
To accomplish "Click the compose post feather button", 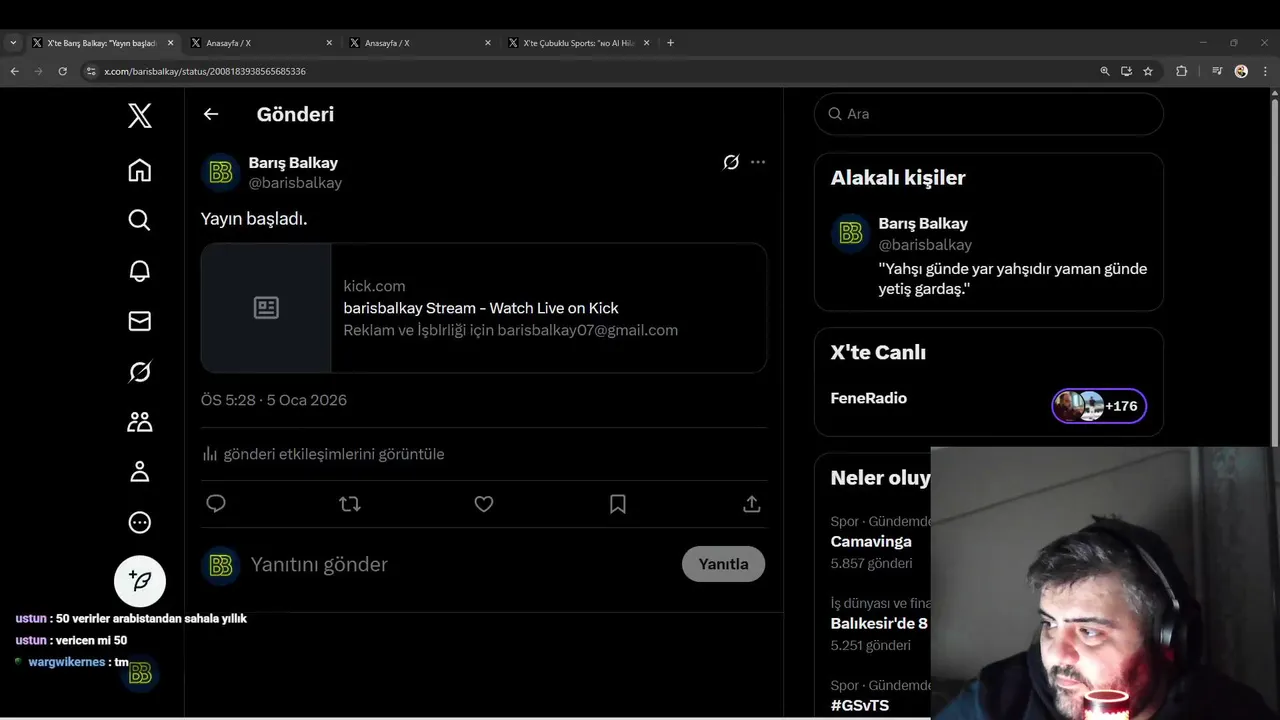I will (x=140, y=581).
